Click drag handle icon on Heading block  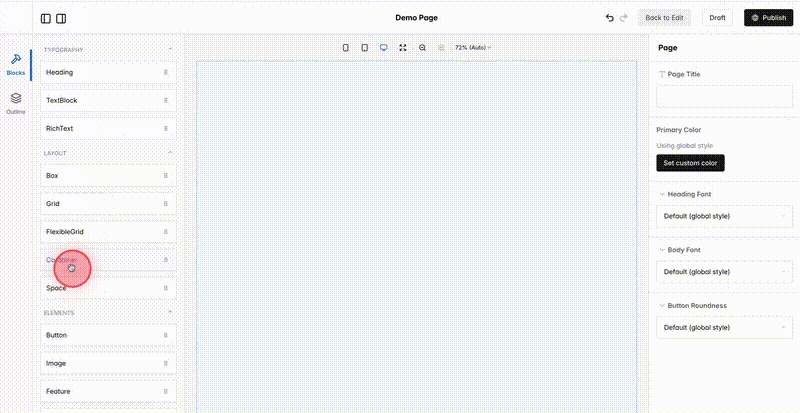pos(165,72)
